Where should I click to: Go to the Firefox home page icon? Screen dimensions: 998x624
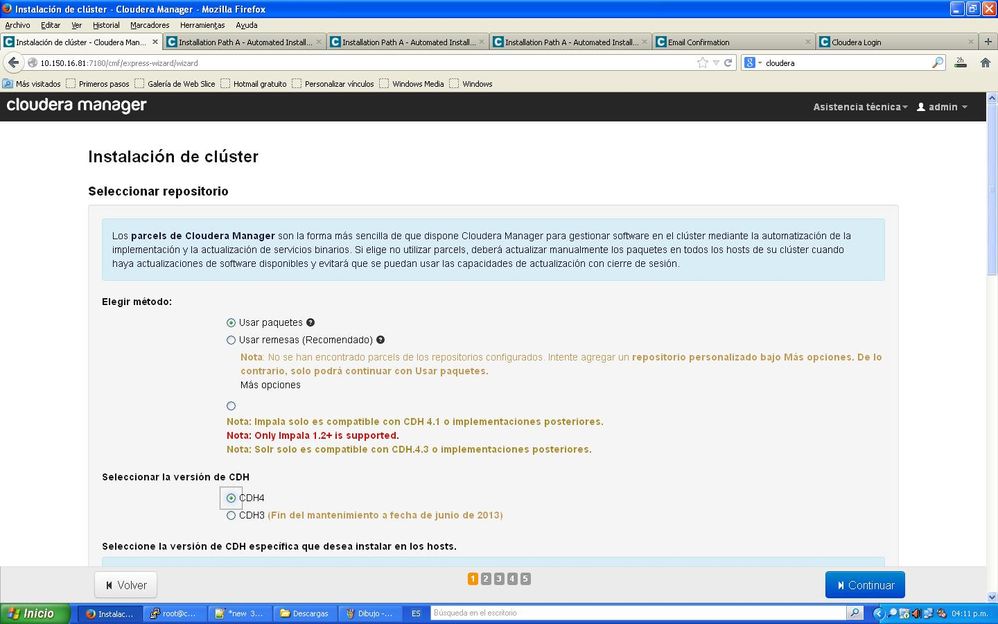pos(985,62)
